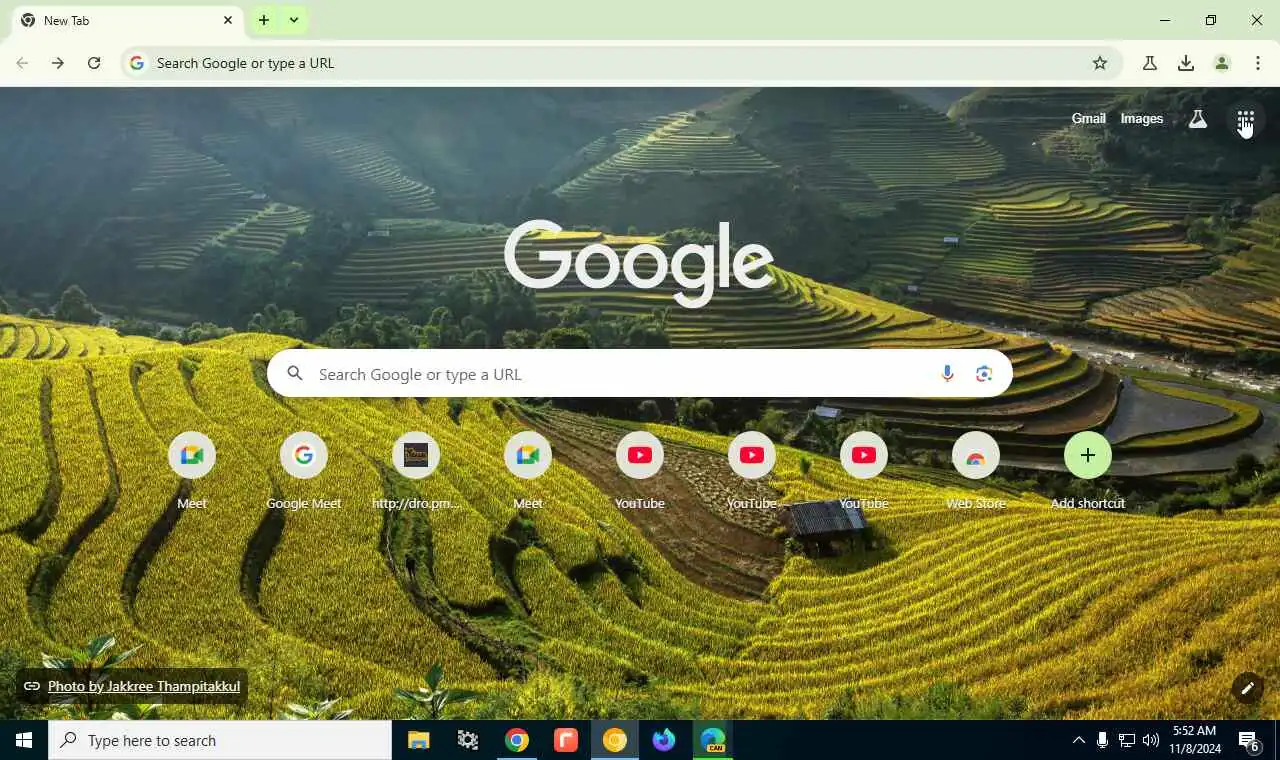
Task: Open the Images link
Action: coord(1141,118)
